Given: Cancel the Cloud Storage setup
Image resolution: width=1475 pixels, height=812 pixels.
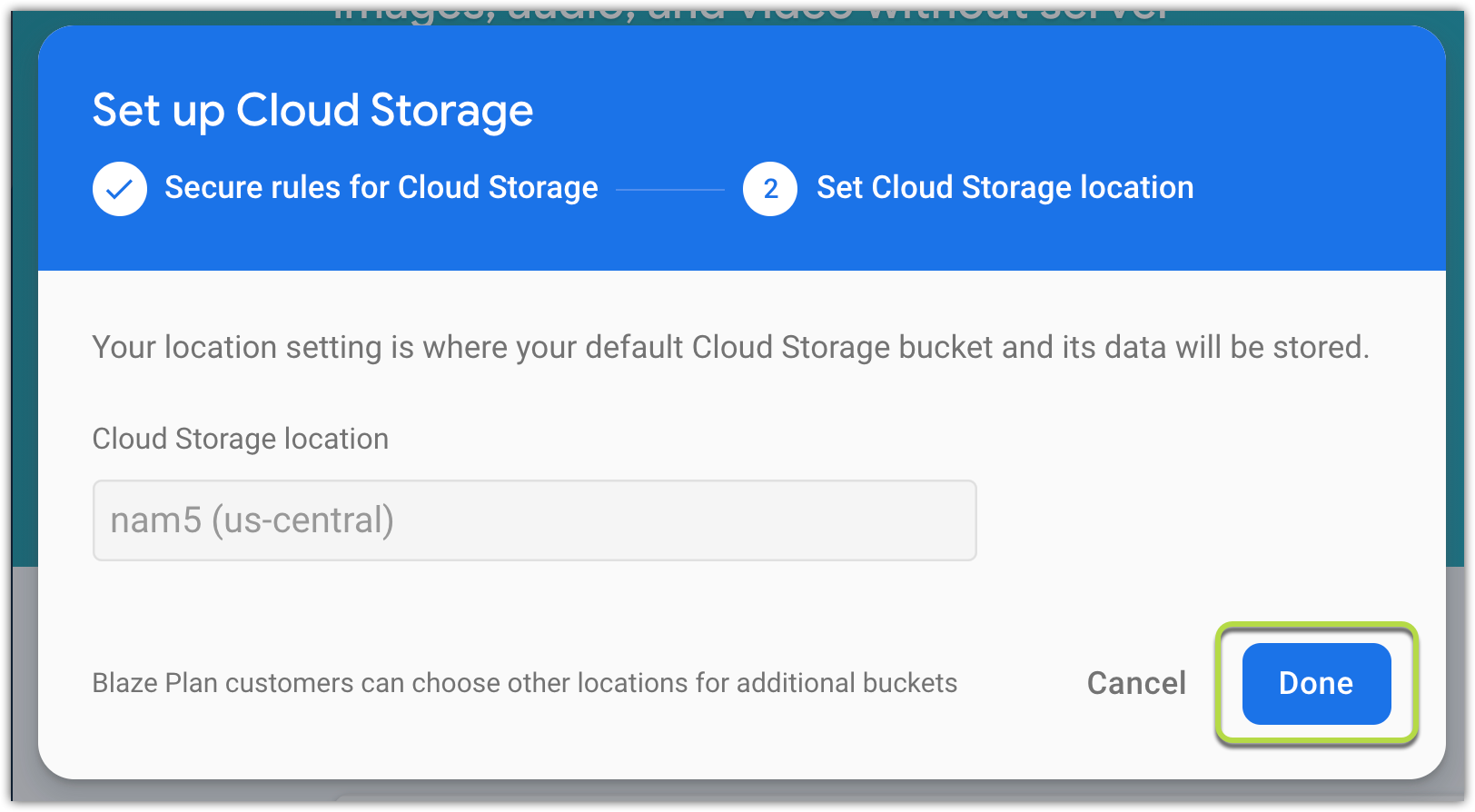Looking at the screenshot, I should click(1136, 683).
